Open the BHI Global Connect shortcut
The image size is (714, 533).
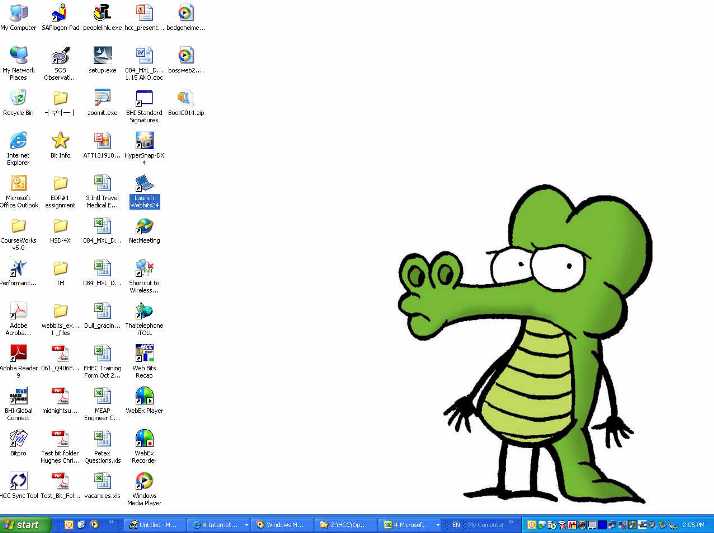click(x=18, y=404)
